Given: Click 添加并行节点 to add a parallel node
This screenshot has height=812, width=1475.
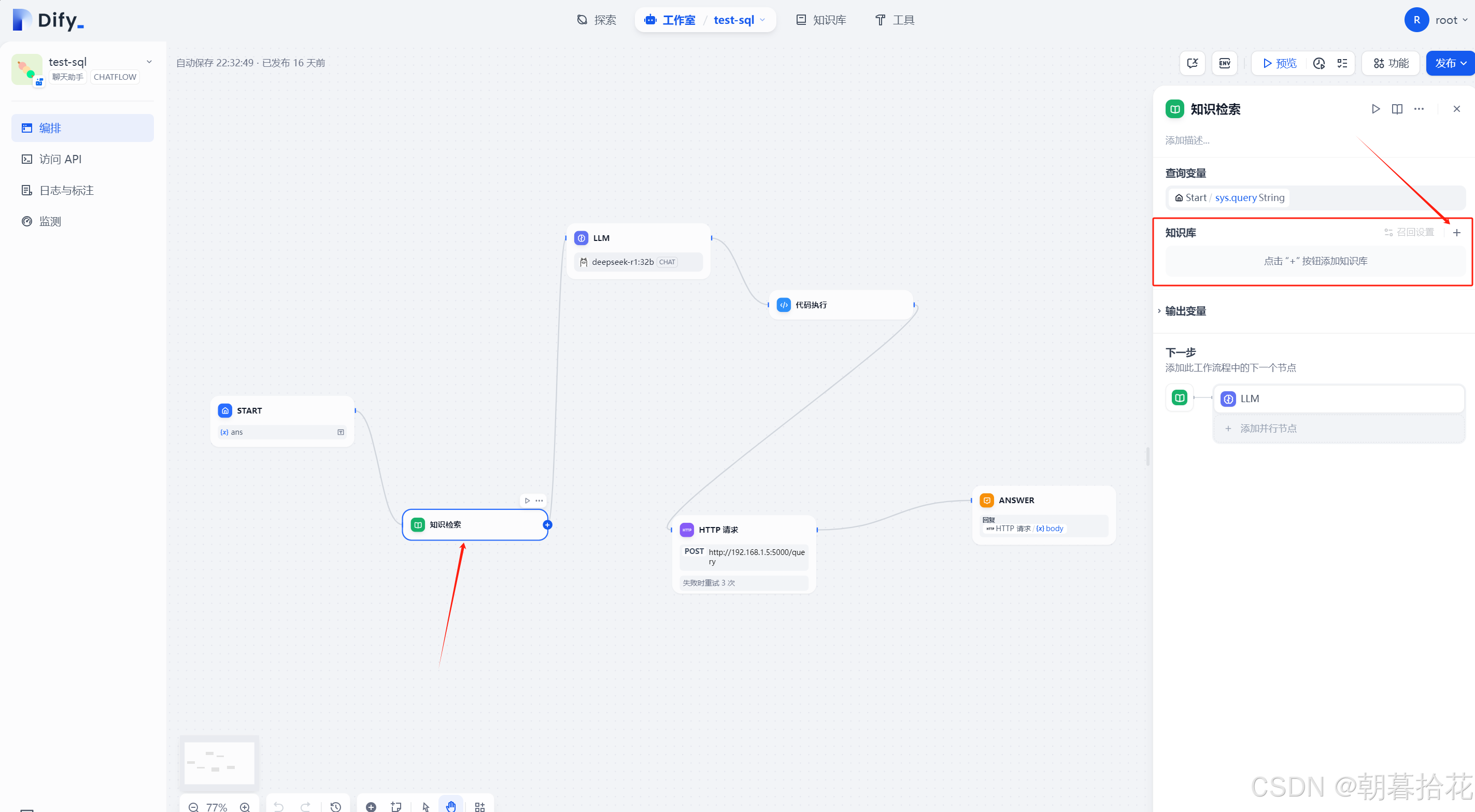Looking at the screenshot, I should click(x=1268, y=429).
